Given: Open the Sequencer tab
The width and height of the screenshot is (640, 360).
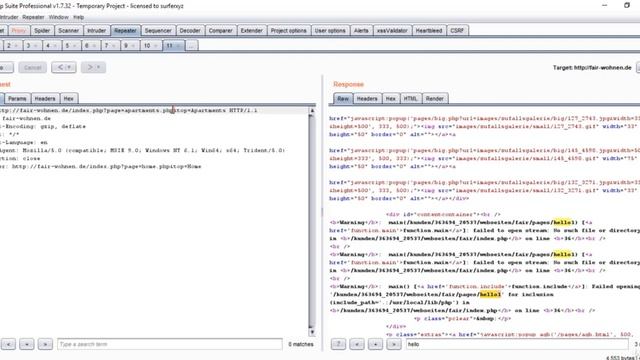Looking at the screenshot, I should pyautogui.click(x=158, y=31).
